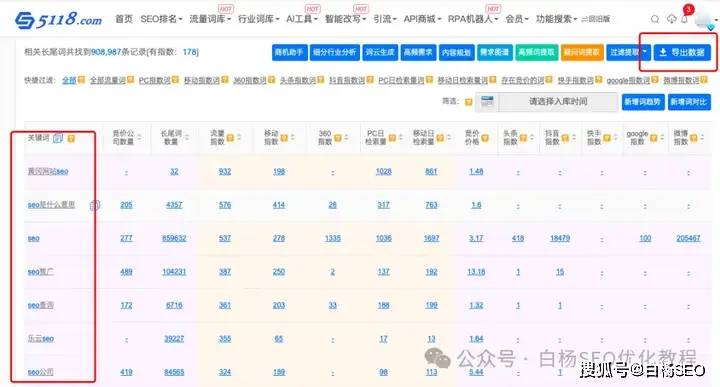
Task: Expand the 流量词库 navigation menu
Action: [210, 19]
